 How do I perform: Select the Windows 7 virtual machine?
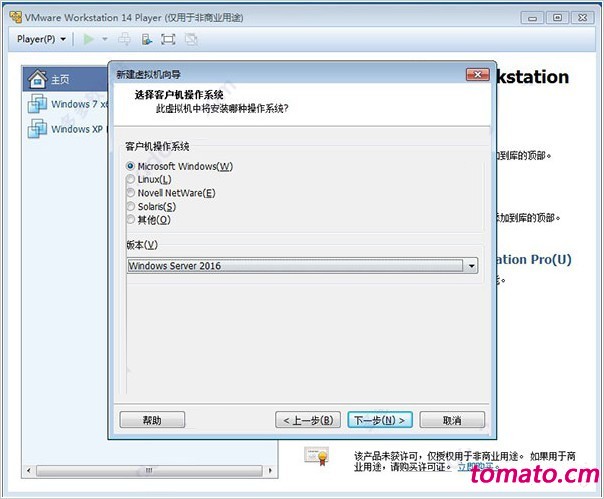(67, 104)
